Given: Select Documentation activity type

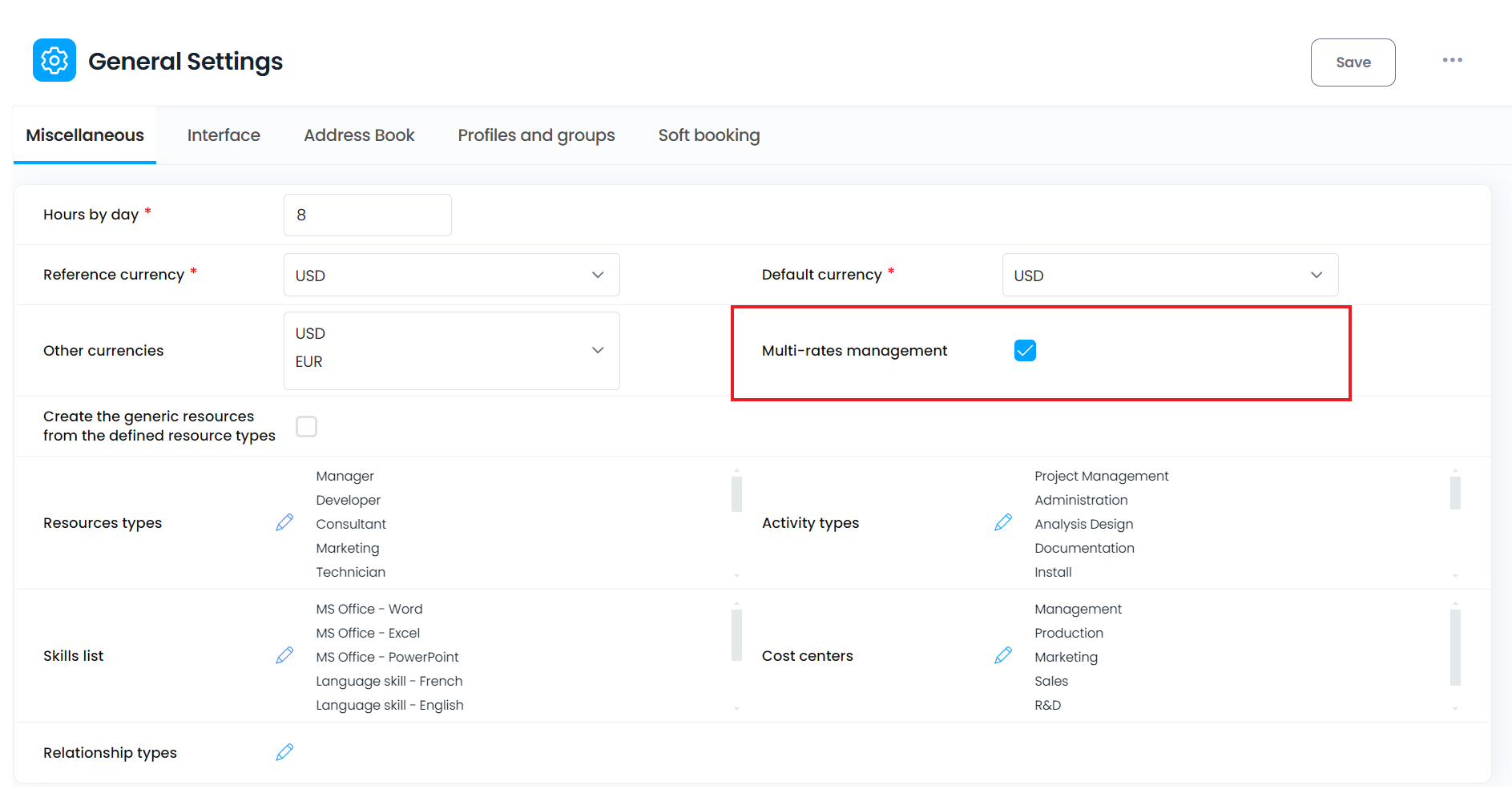Looking at the screenshot, I should click(x=1084, y=548).
